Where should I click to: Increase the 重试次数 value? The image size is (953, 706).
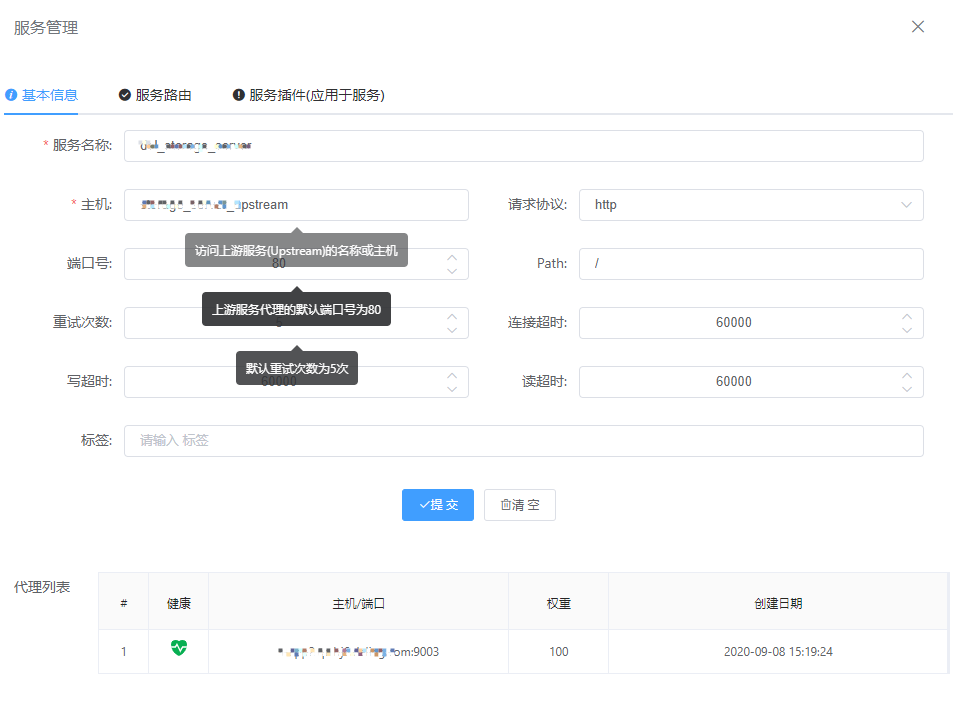tap(452, 316)
